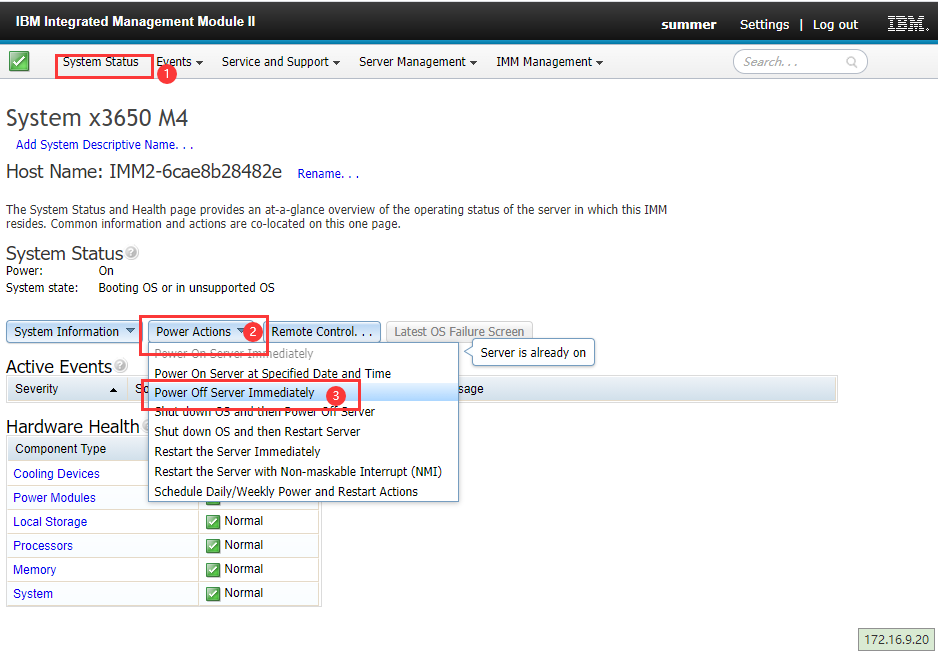Expand Service and Support menu

click(x=281, y=62)
